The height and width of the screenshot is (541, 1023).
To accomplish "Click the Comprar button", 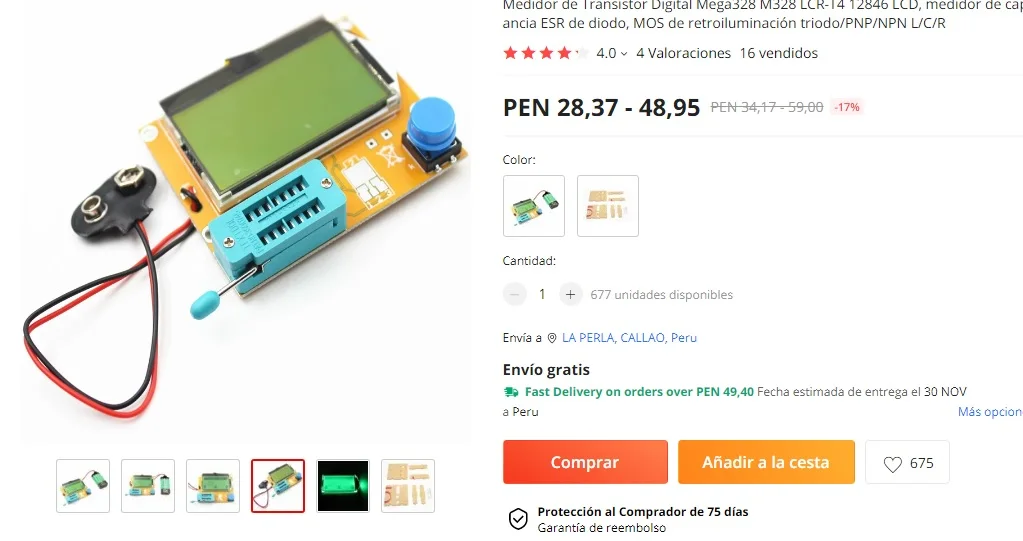I will point(585,462).
